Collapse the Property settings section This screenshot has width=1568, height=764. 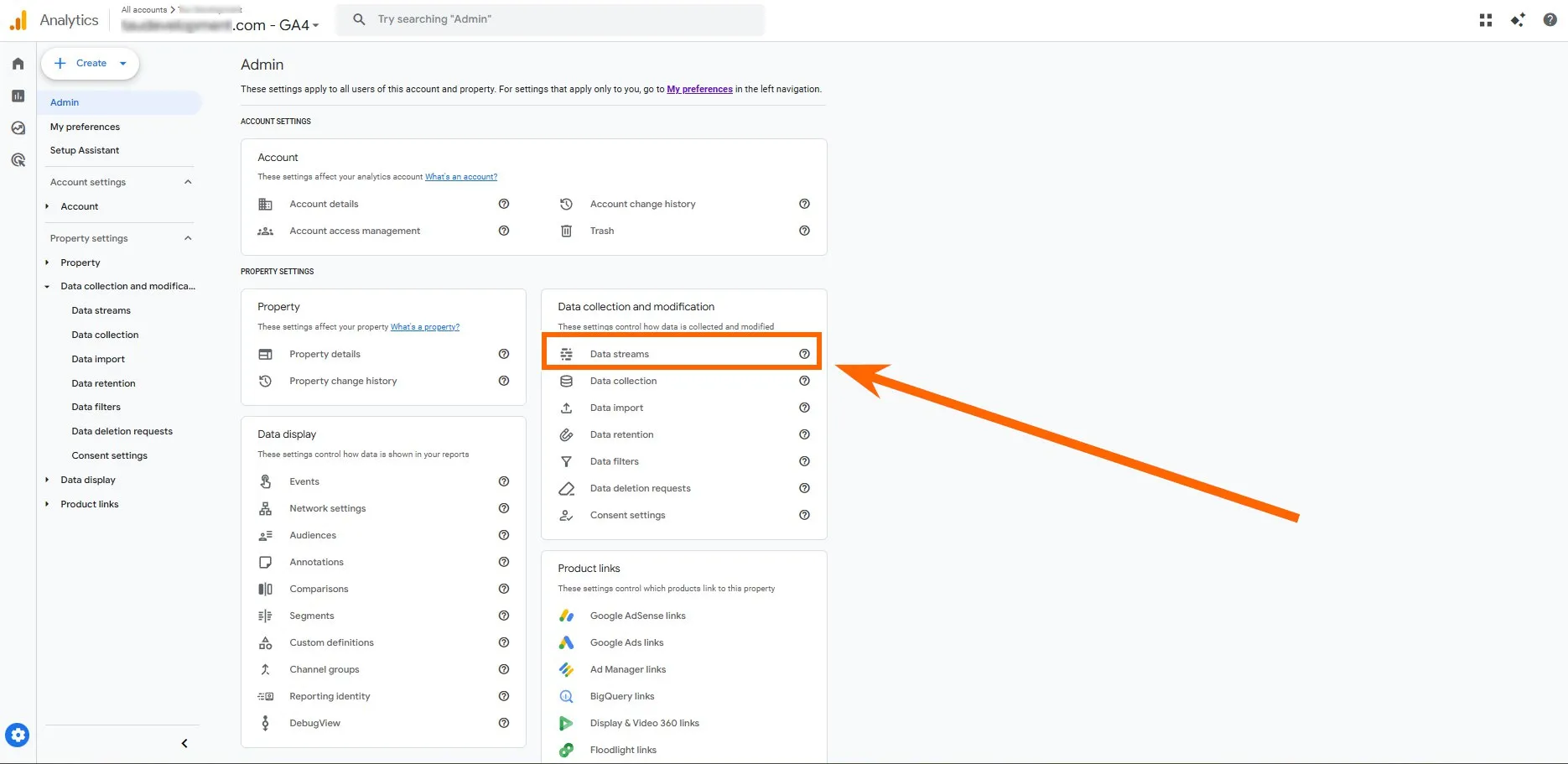[188, 238]
